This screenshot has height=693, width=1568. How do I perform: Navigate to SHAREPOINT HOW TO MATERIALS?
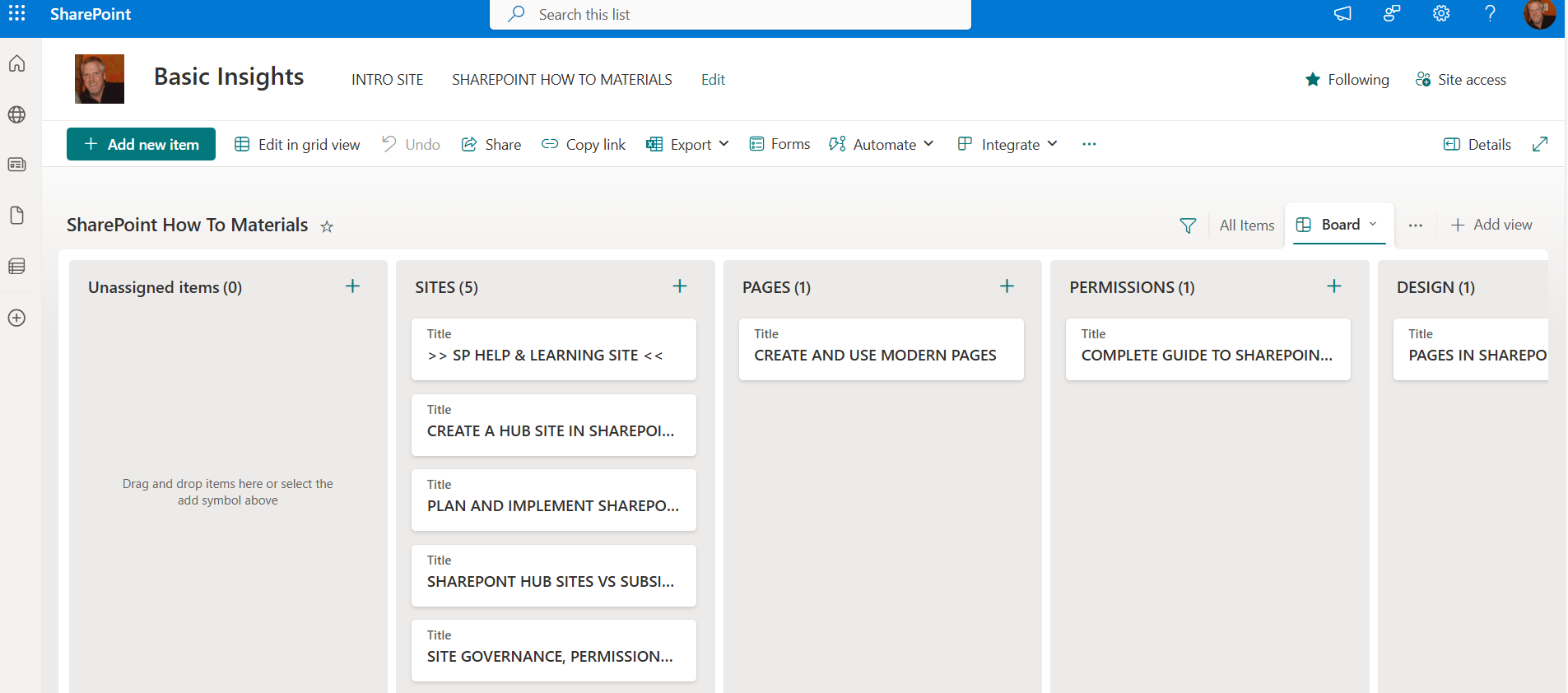click(562, 80)
